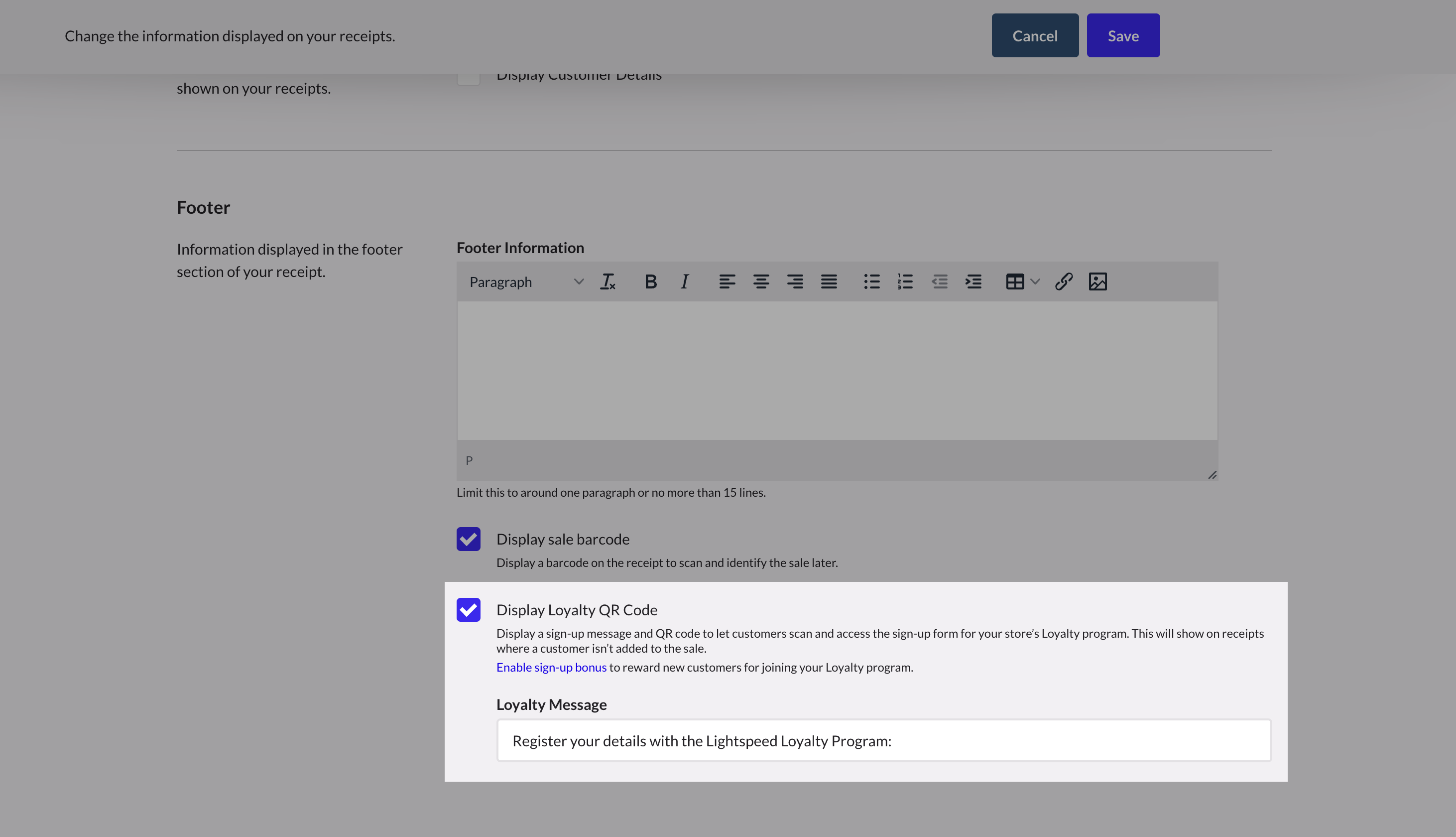Click the Loyalty Message text field
The width and height of the screenshot is (1456, 837).
(x=883, y=740)
